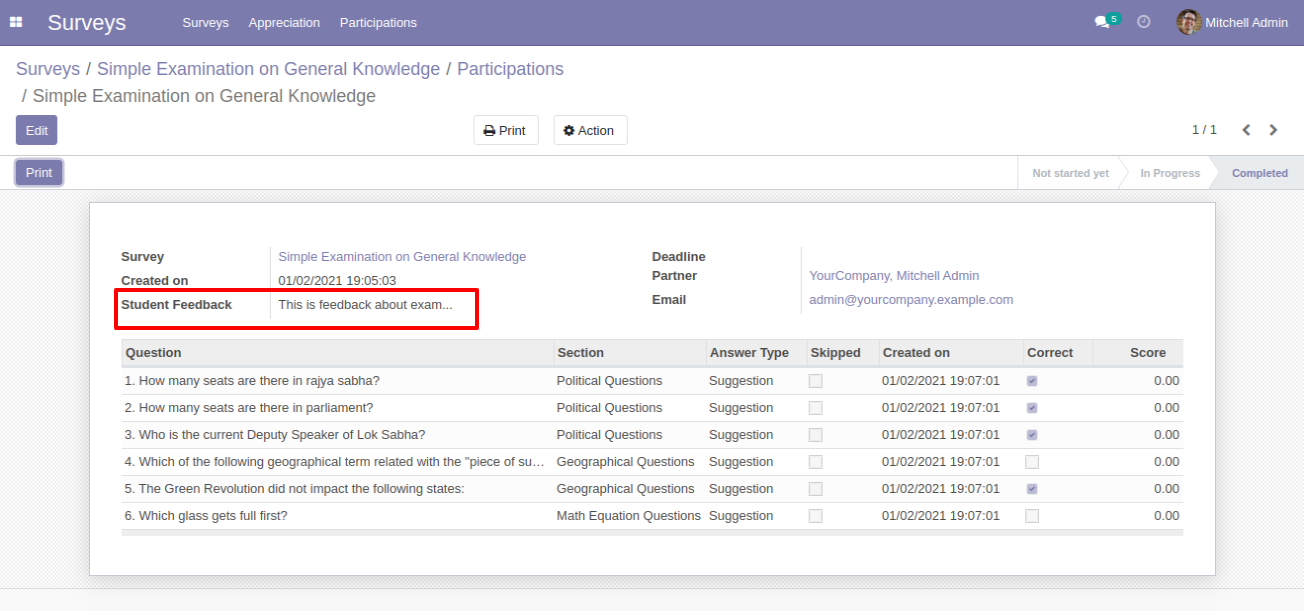Toggle Correct checkbox for Deputy Speaker question
Screen dimensions: 1304x611
pyautogui.click(x=1032, y=435)
